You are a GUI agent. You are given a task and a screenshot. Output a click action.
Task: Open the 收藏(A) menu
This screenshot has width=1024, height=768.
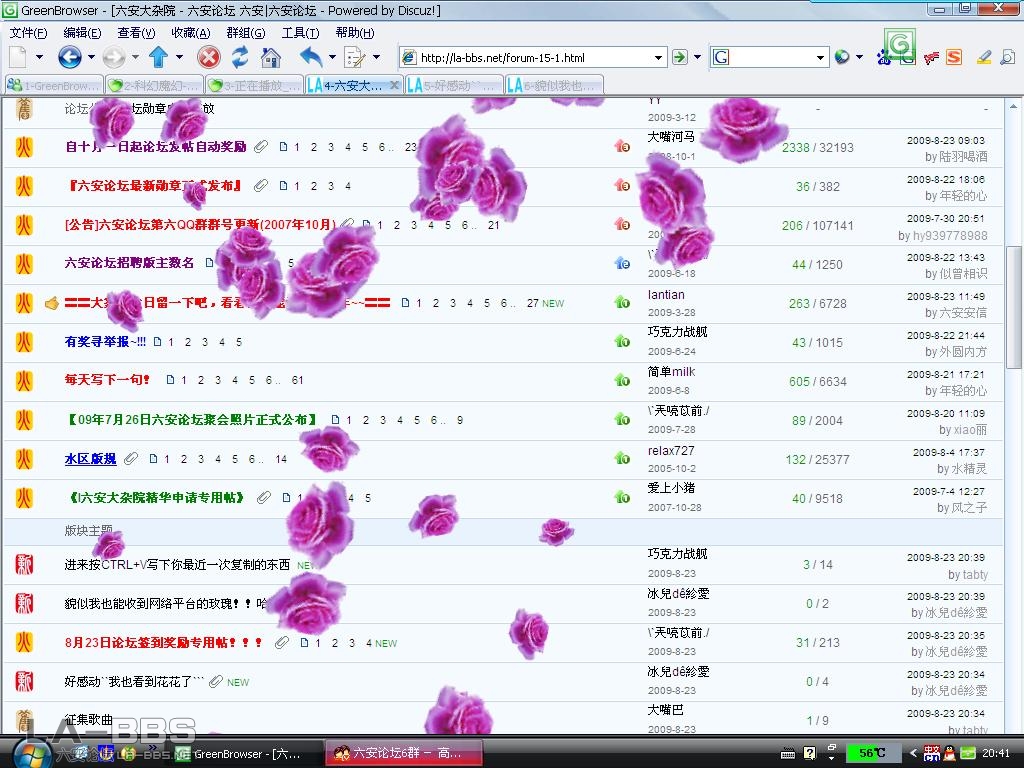pos(190,33)
